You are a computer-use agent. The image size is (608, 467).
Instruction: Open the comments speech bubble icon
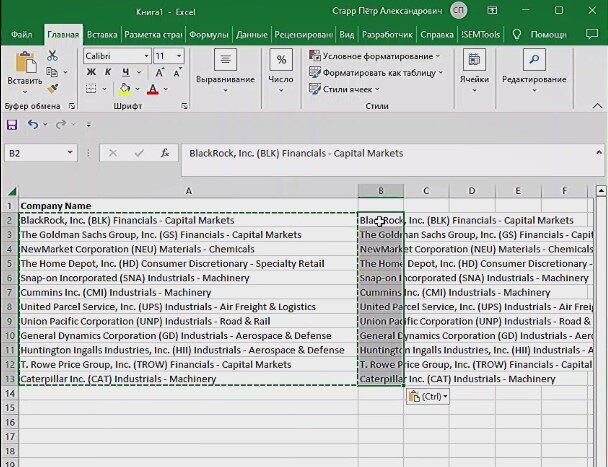tap(592, 35)
